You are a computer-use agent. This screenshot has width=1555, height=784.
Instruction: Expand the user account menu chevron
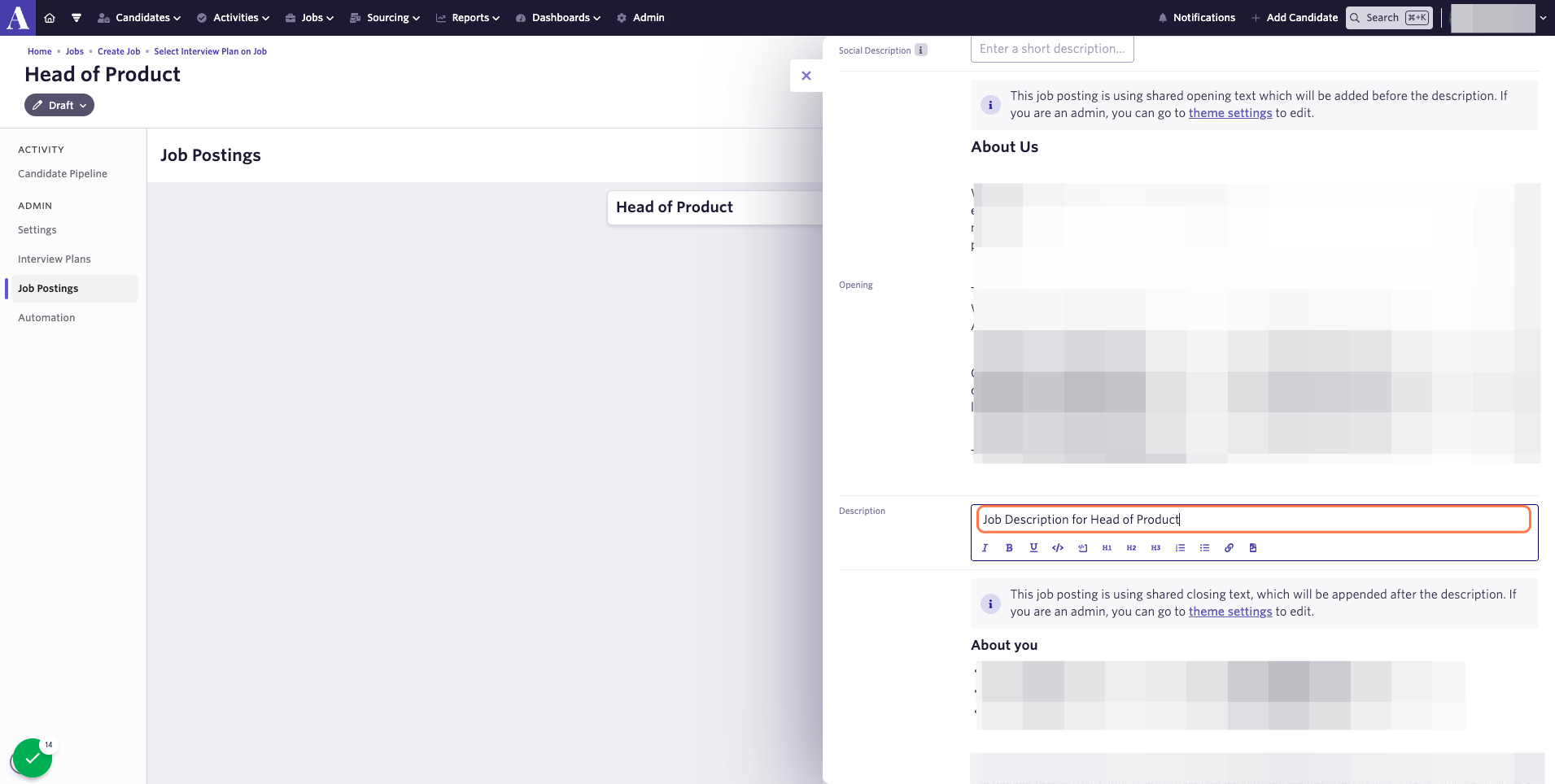(x=1543, y=18)
